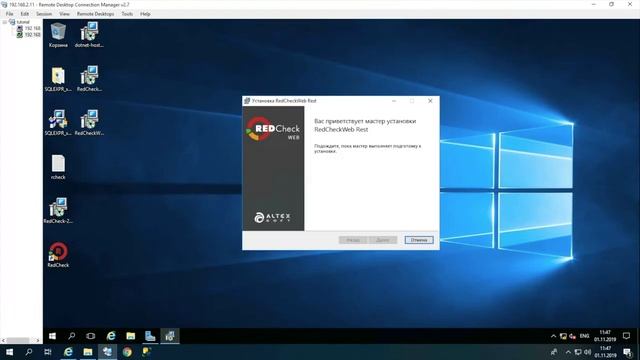The height and width of the screenshot is (360, 640).
Task: Open the Tools menu
Action: pos(127,14)
